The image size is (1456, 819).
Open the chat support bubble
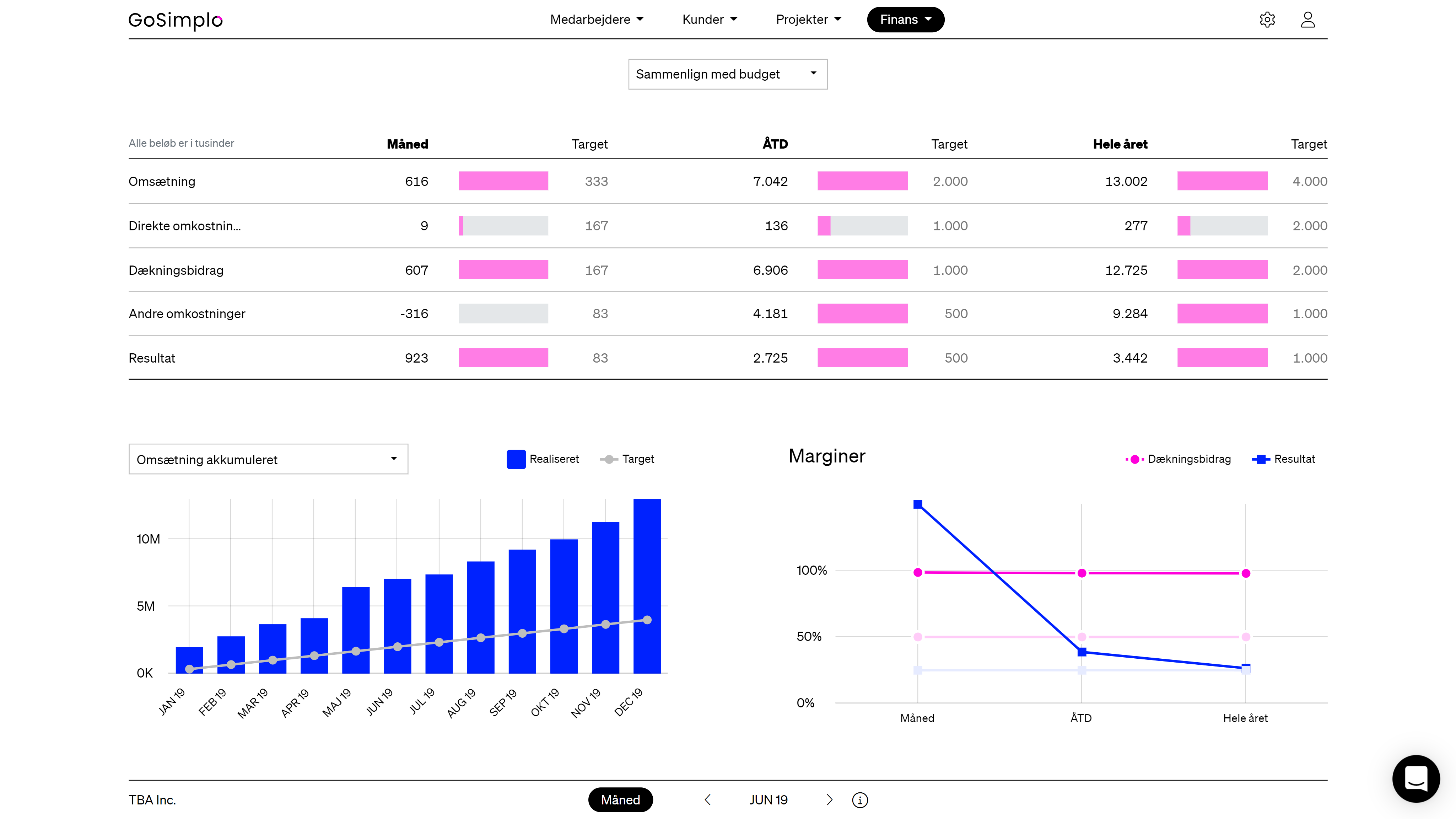1417,779
